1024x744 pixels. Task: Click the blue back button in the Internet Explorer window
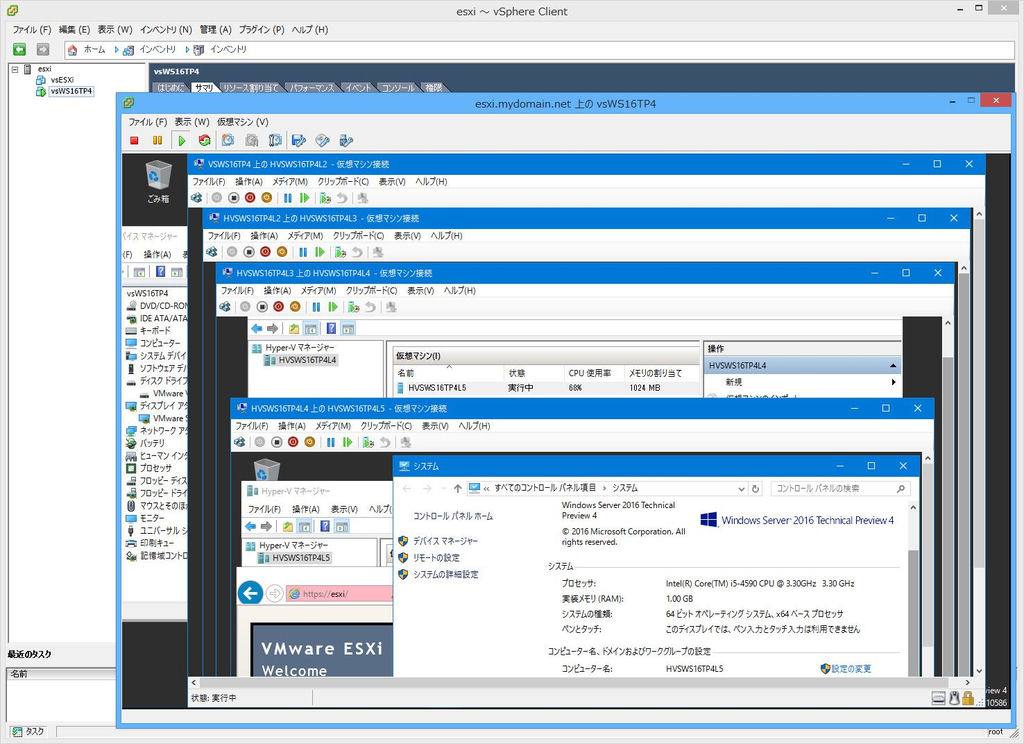click(250, 593)
